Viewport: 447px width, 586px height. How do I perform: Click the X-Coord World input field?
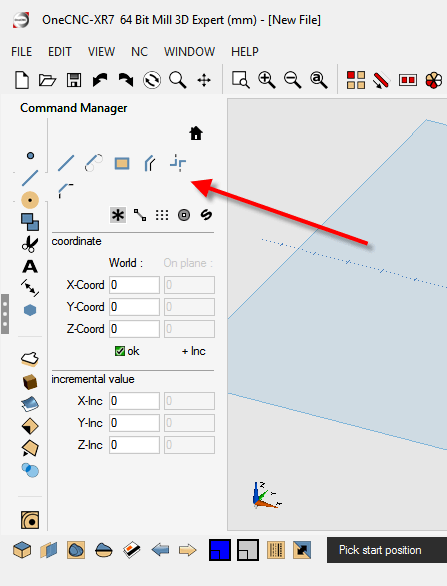point(134,285)
